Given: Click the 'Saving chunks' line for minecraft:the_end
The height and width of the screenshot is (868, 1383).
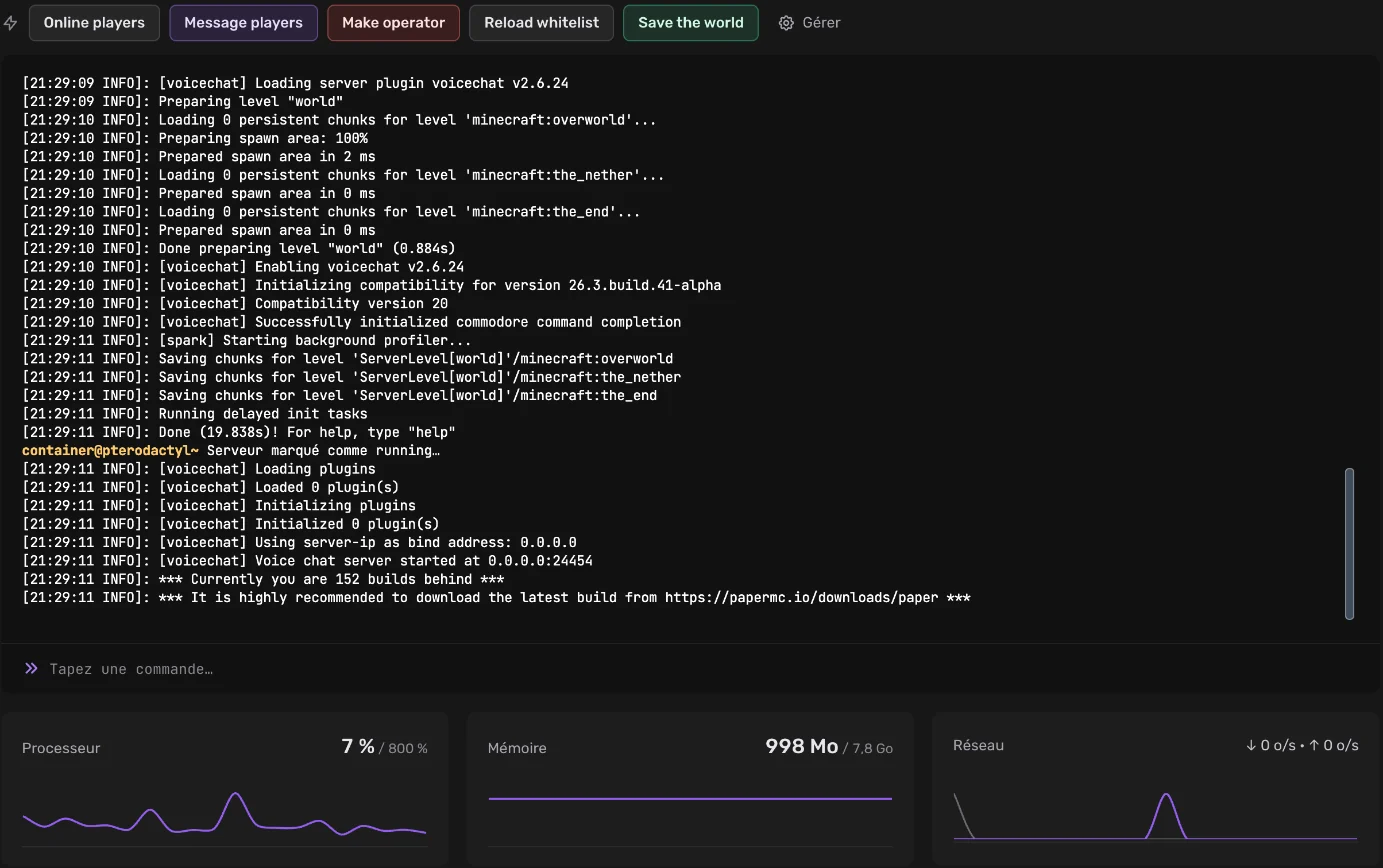Looking at the screenshot, I should click(340, 395).
